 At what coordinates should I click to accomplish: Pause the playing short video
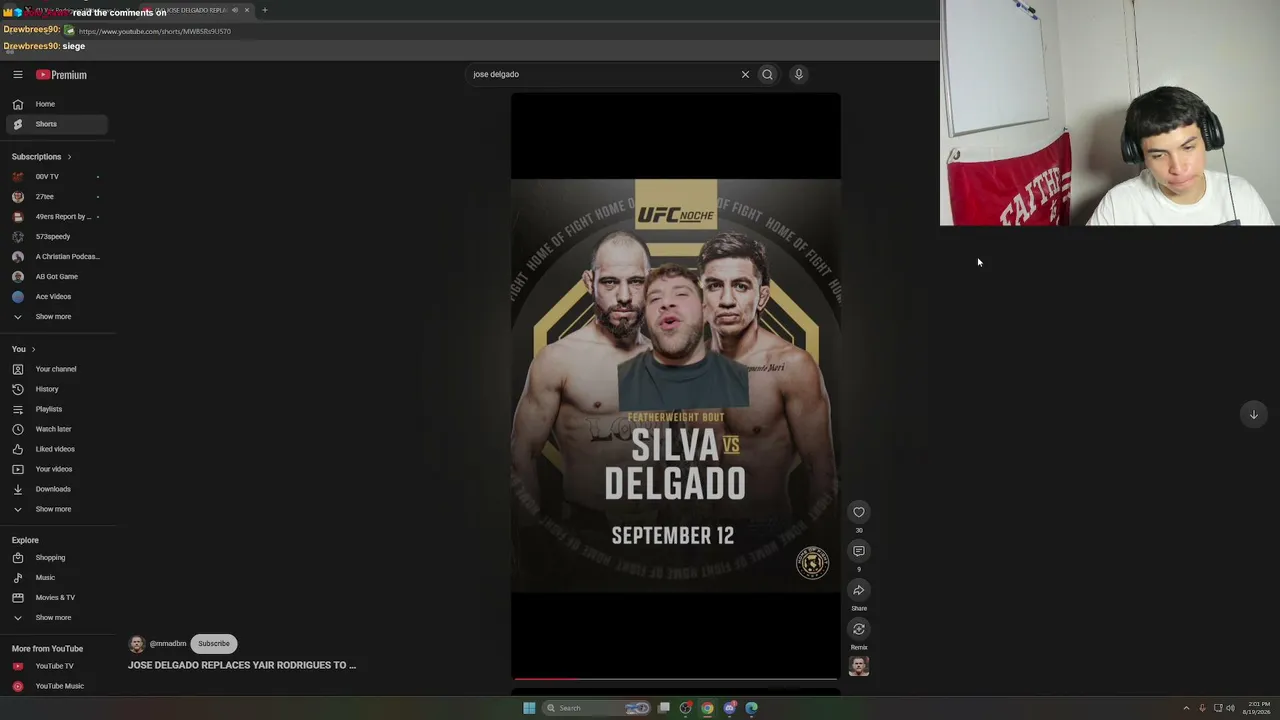click(x=675, y=385)
